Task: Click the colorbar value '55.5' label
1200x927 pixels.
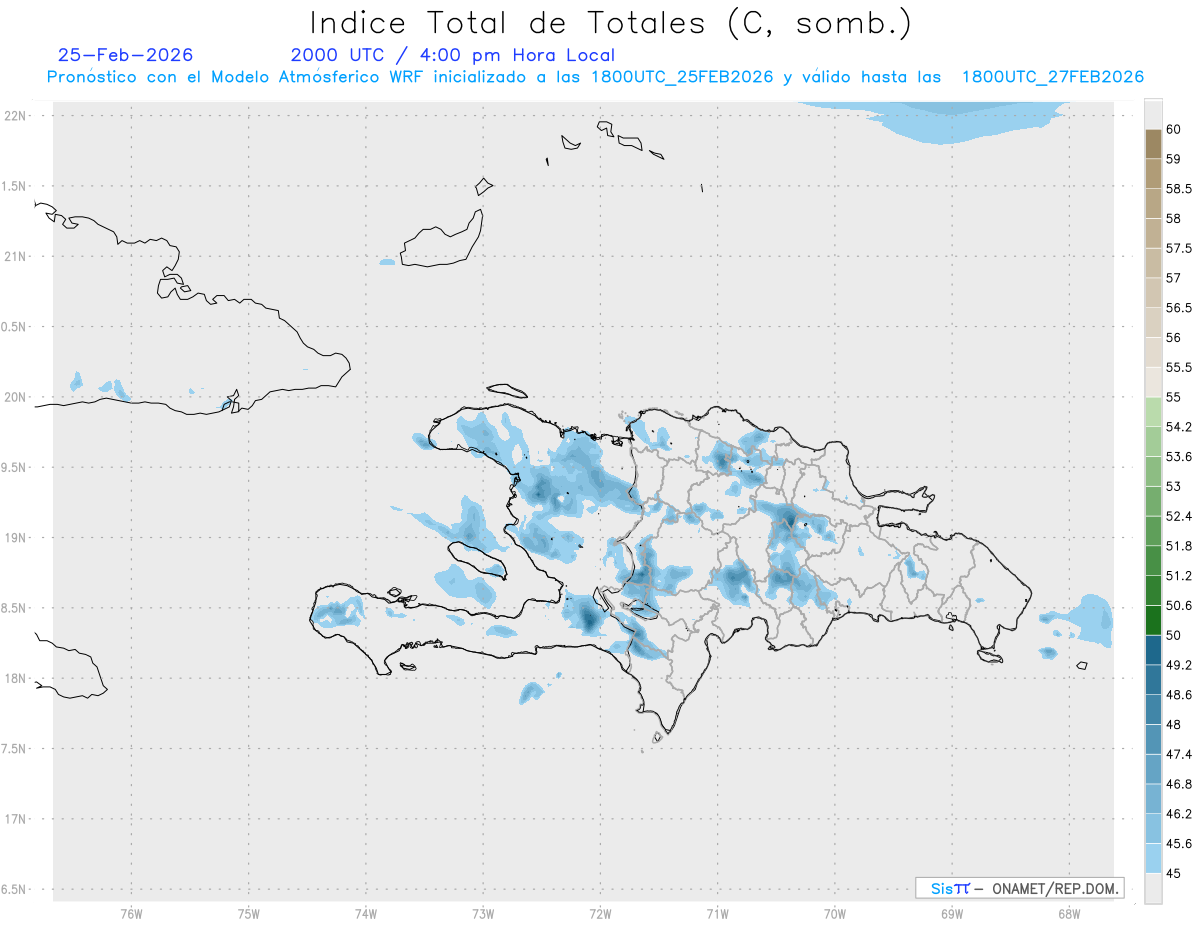Action: click(x=1179, y=368)
